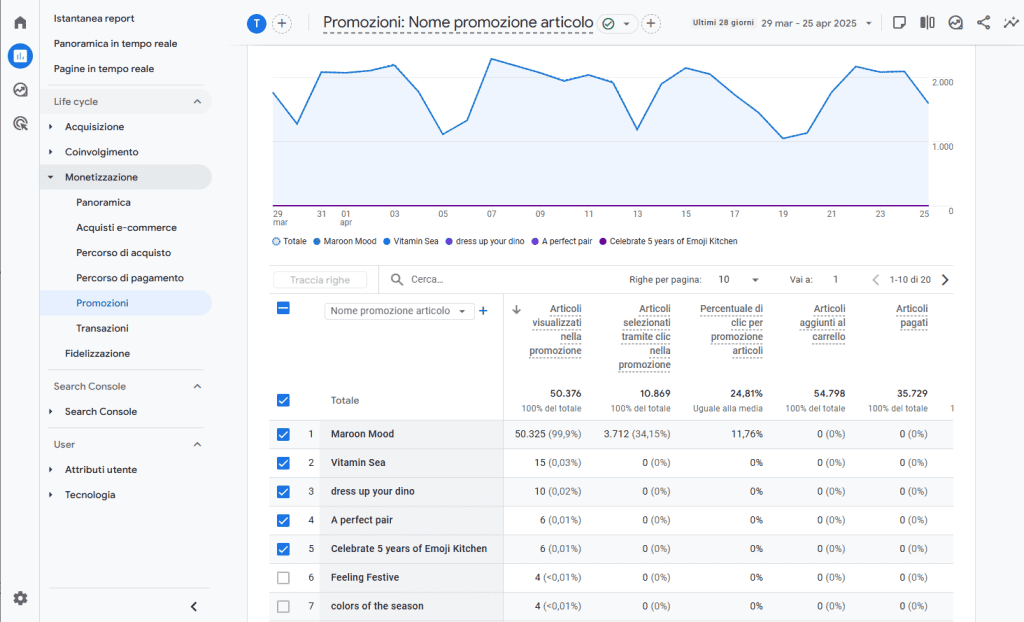Image resolution: width=1024 pixels, height=622 pixels.
Task: Sort by Articoli pagati column
Action: pos(912,316)
